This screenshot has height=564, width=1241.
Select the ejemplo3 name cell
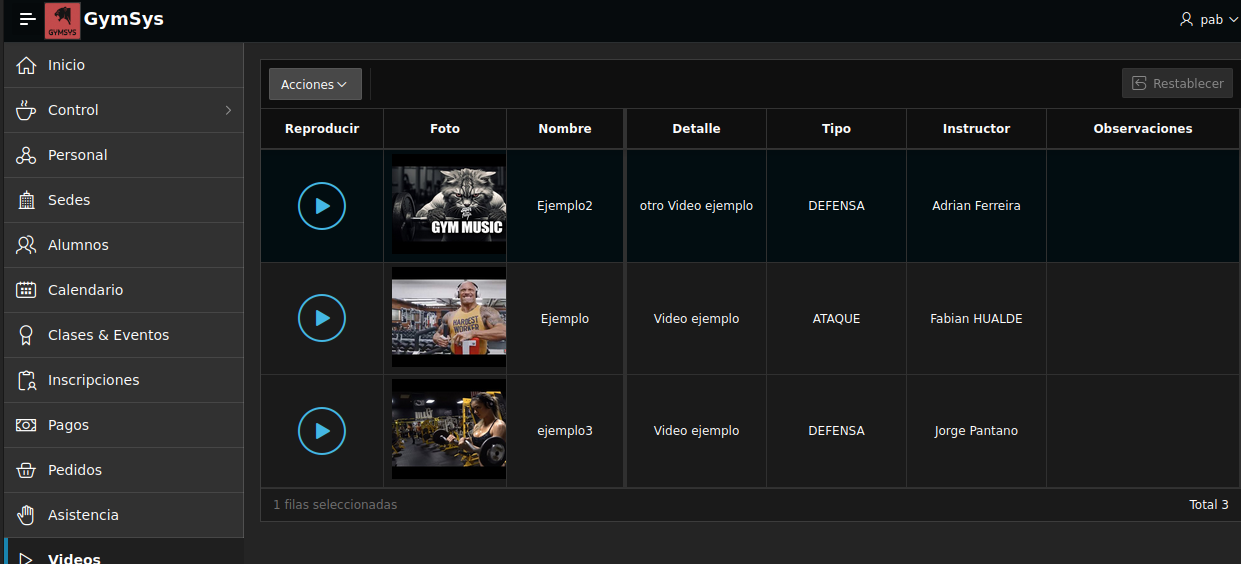565,431
